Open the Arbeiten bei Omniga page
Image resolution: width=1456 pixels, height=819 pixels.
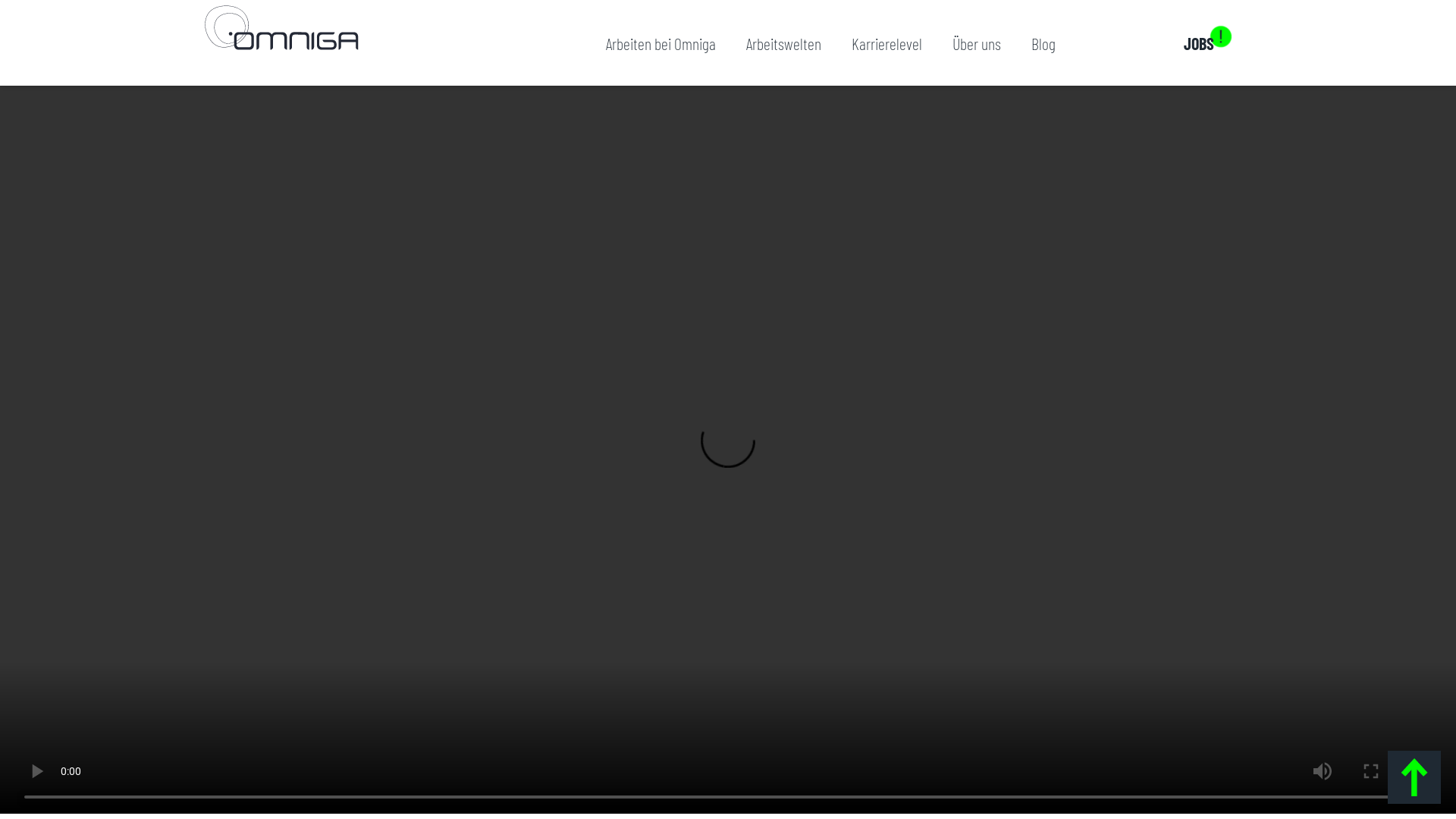(x=660, y=43)
